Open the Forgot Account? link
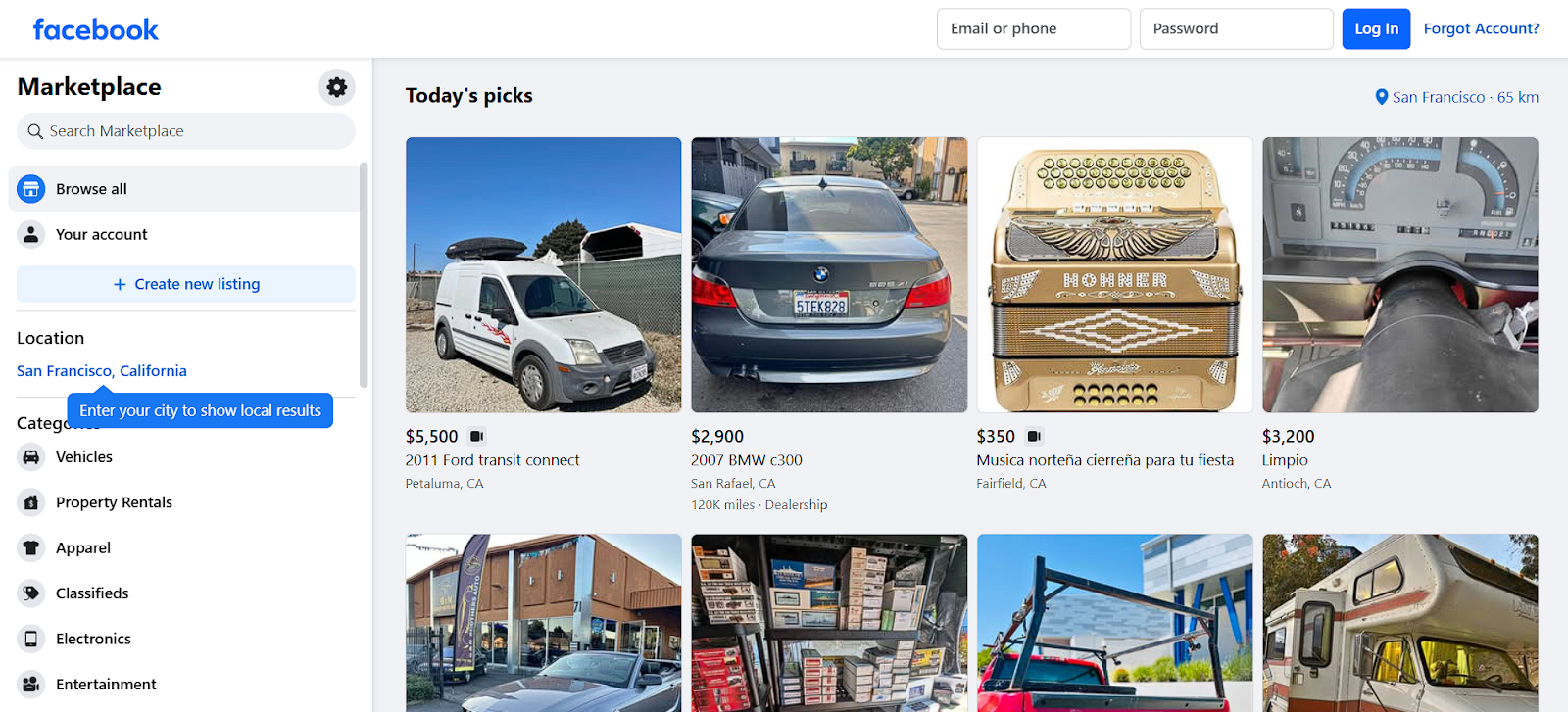The height and width of the screenshot is (712, 1568). point(1481,29)
